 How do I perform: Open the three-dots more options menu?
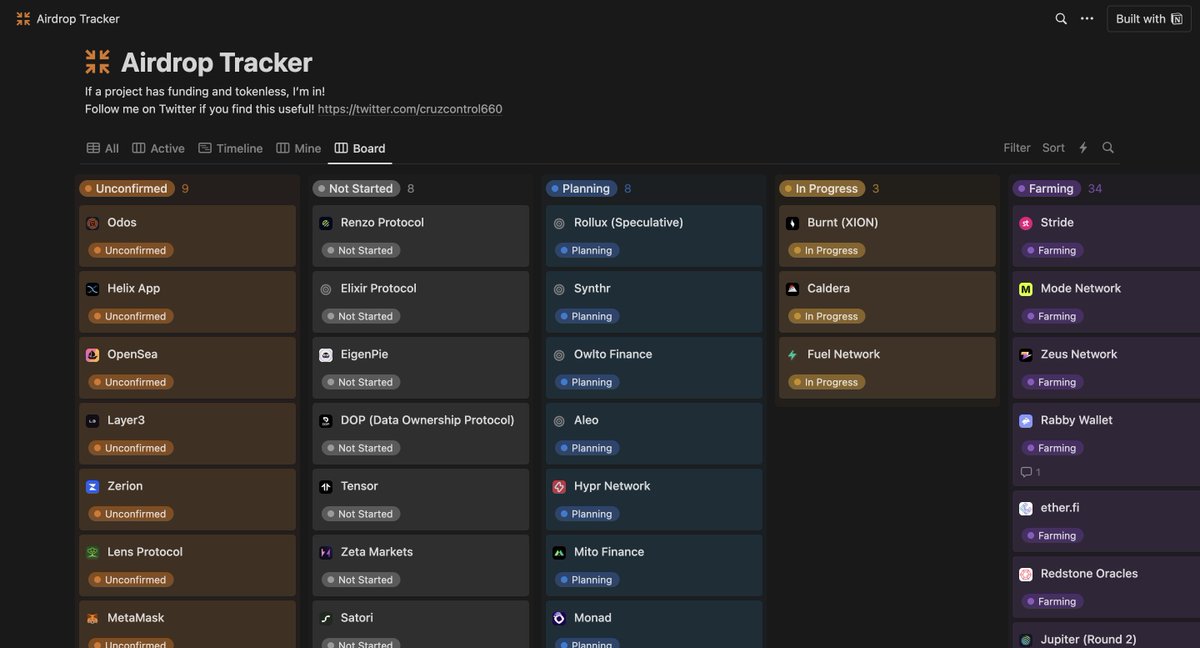click(1087, 19)
